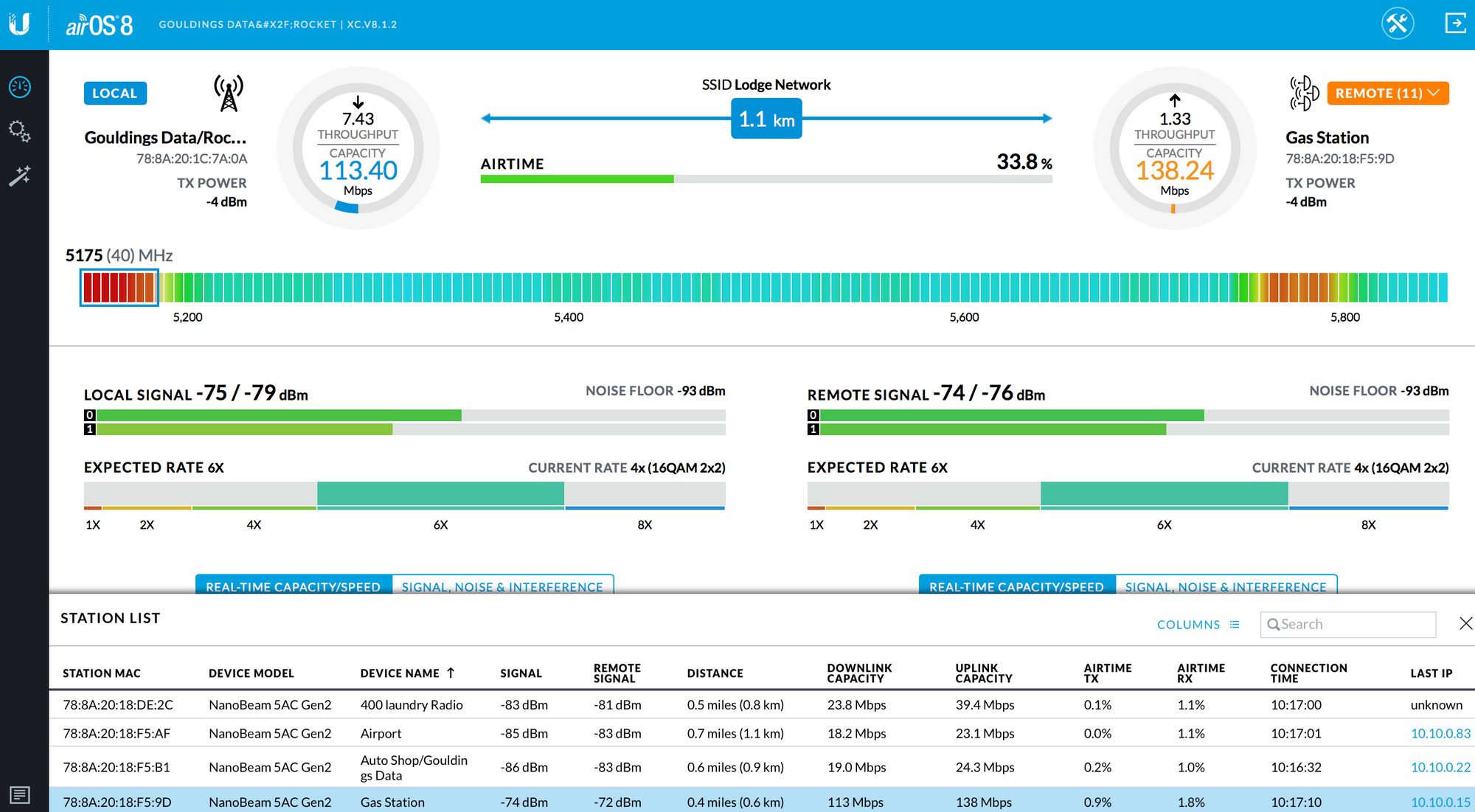The width and height of the screenshot is (1475, 812).
Task: Click the remote expected rate bar
Action: pyautogui.click(x=1128, y=496)
